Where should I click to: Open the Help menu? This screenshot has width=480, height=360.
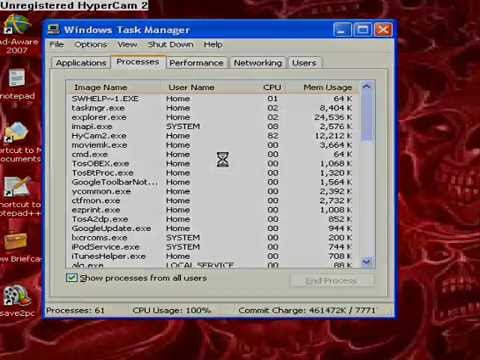213,44
